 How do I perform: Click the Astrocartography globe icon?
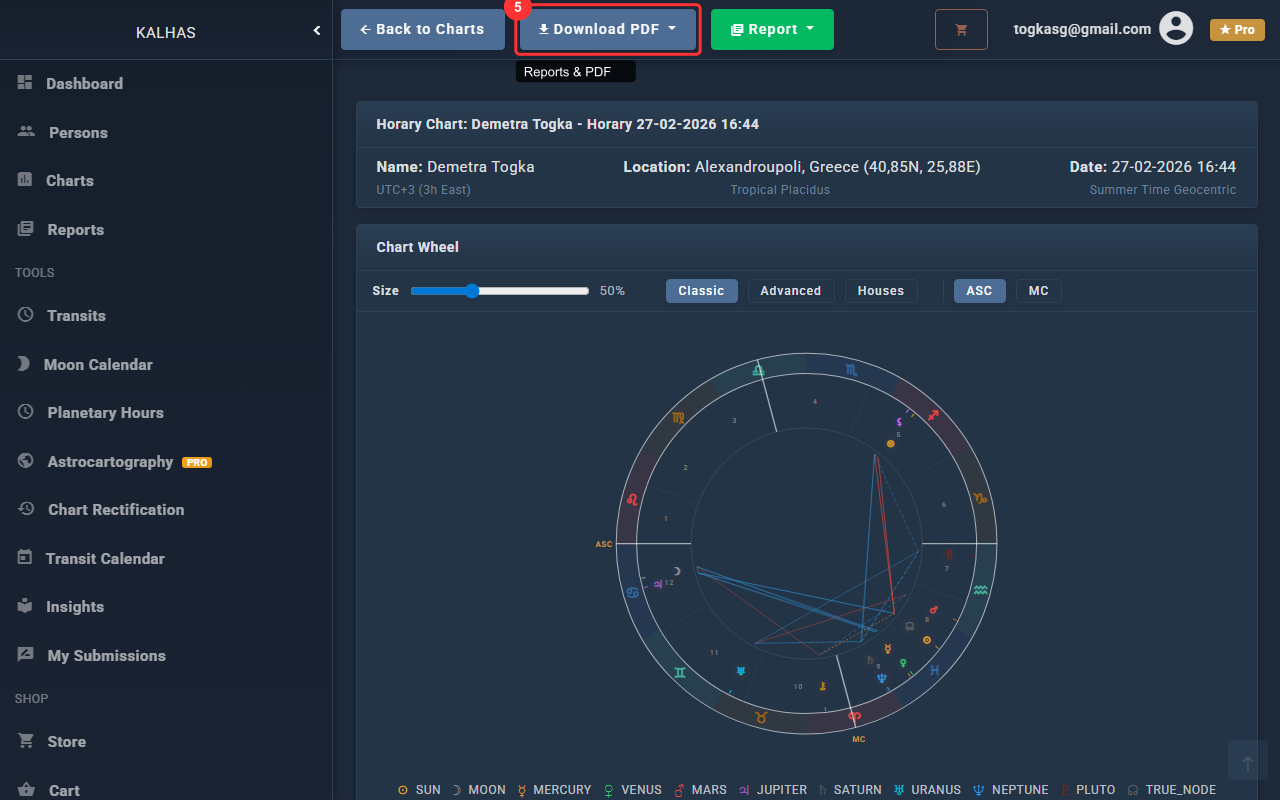pyautogui.click(x=26, y=461)
